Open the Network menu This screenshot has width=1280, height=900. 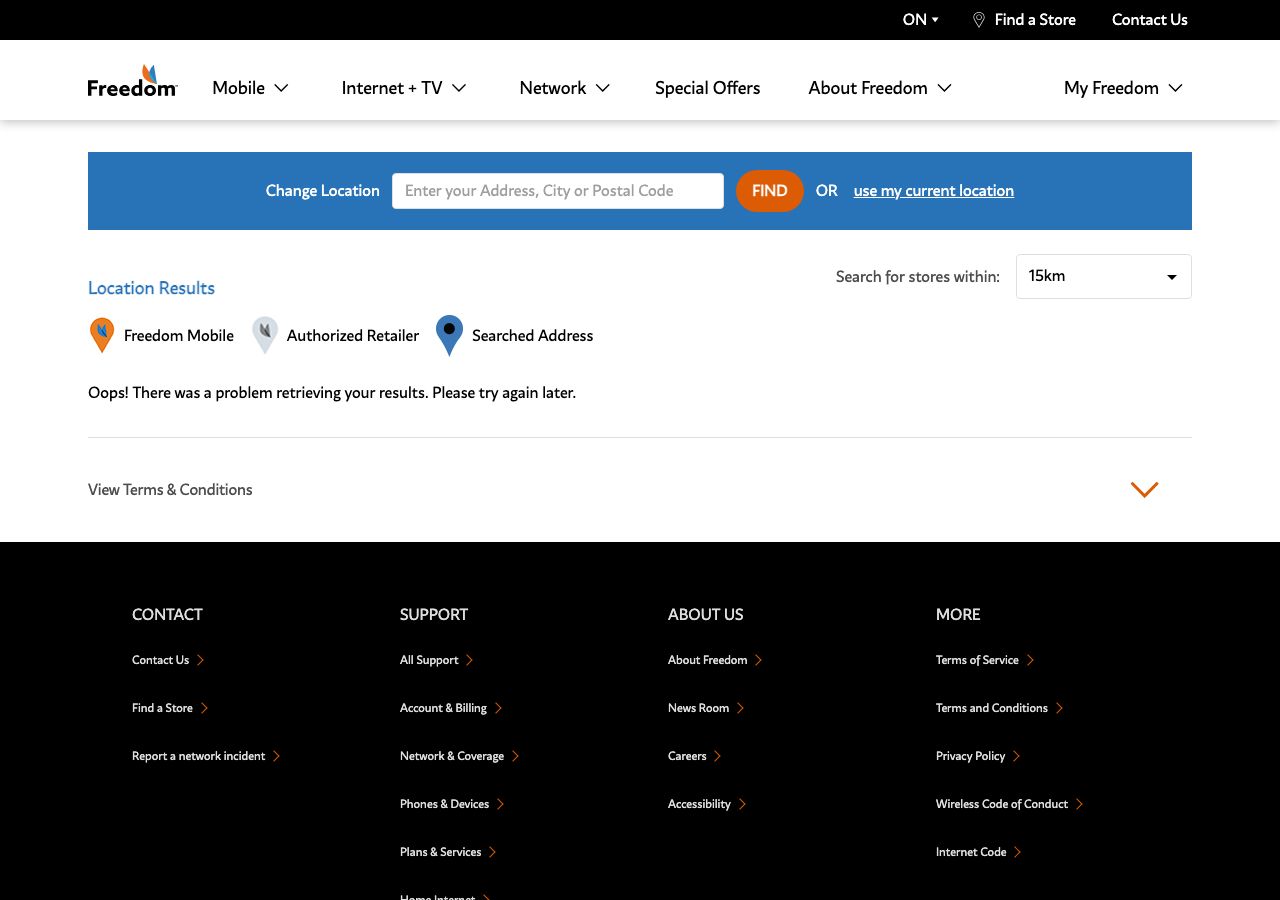tap(564, 88)
